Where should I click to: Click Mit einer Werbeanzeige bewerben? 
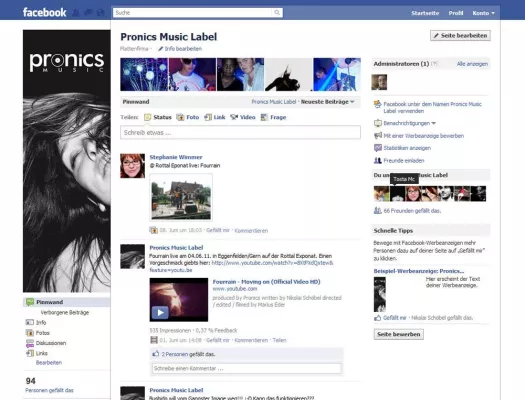[x=423, y=136]
